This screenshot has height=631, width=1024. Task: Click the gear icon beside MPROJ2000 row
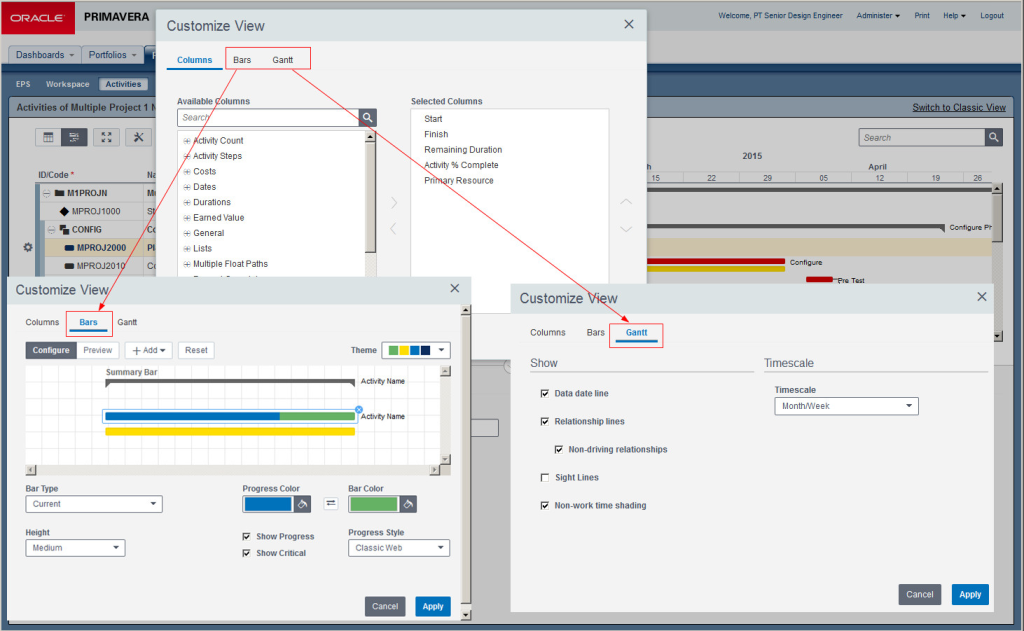[27, 248]
